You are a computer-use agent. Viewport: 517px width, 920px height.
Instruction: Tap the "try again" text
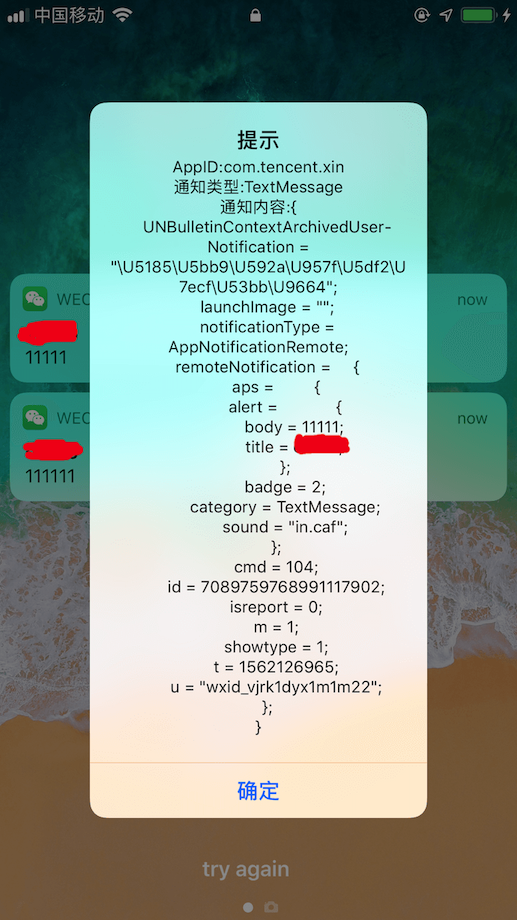click(246, 869)
